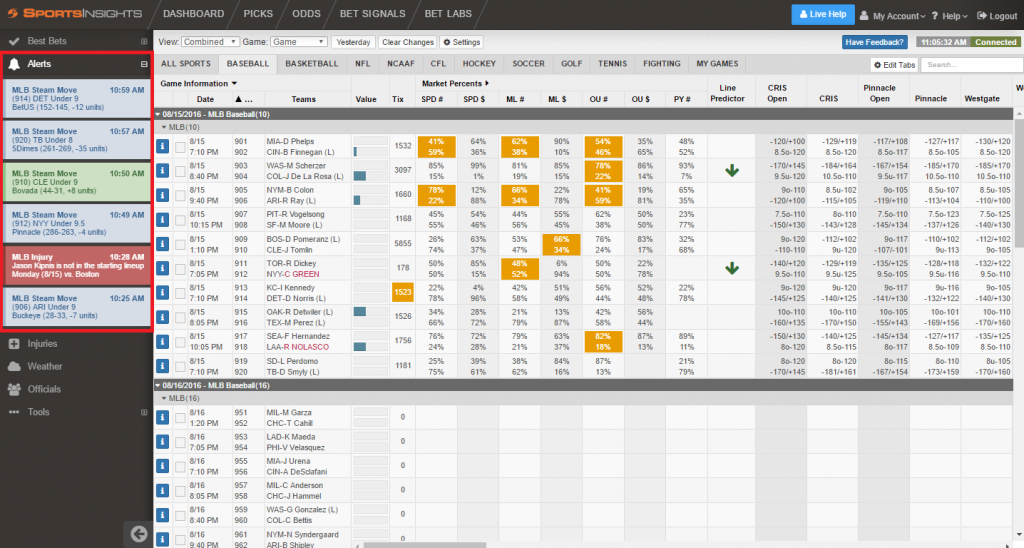Open info icon for LAD-K Maeda row

click(163, 442)
